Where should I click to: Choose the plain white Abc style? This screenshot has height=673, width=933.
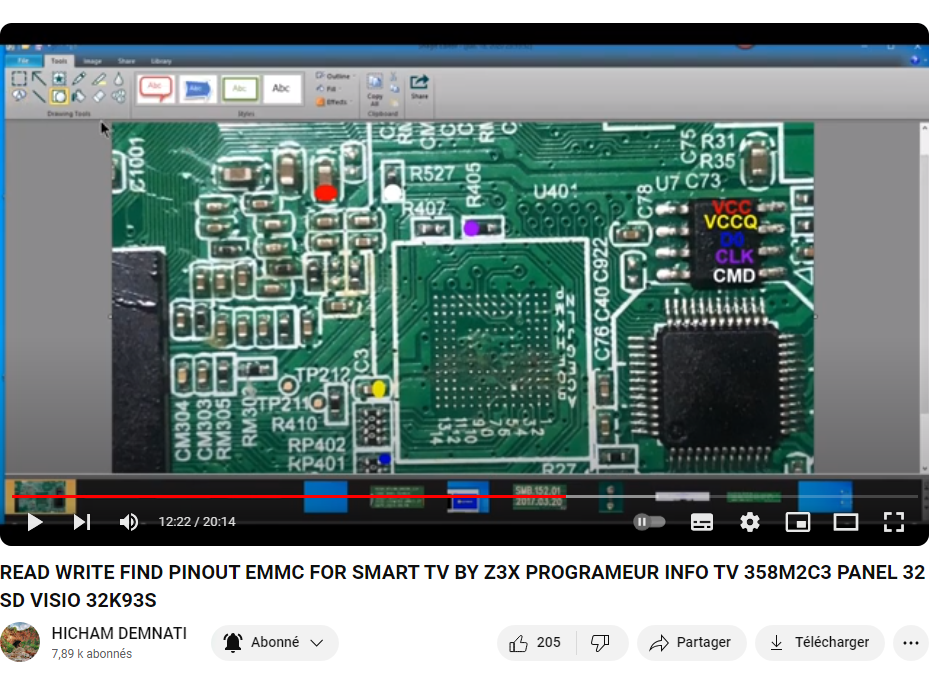tap(281, 89)
